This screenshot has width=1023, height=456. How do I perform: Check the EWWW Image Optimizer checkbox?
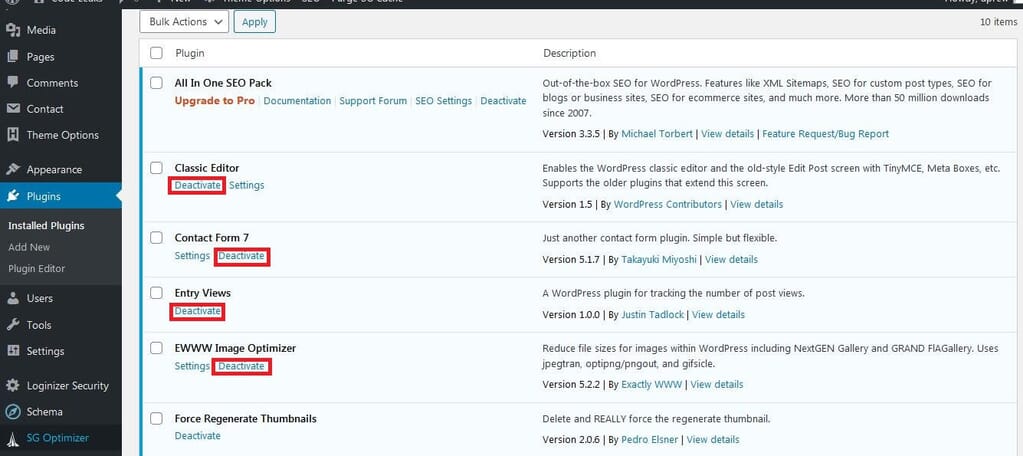tap(156, 348)
